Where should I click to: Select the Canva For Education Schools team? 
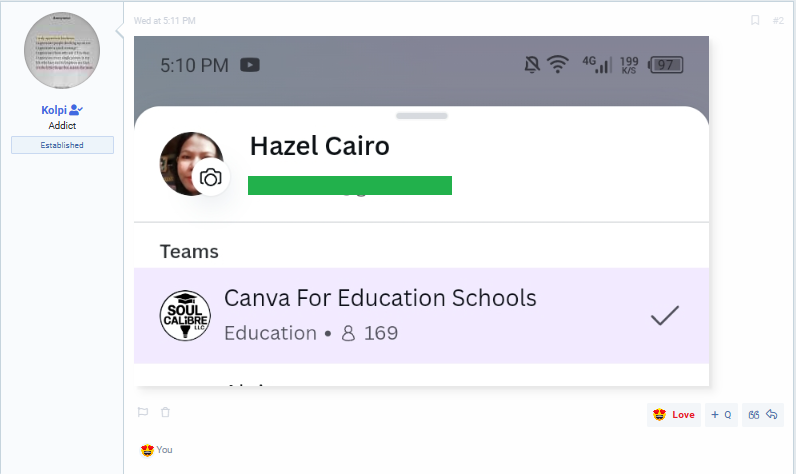[421, 316]
